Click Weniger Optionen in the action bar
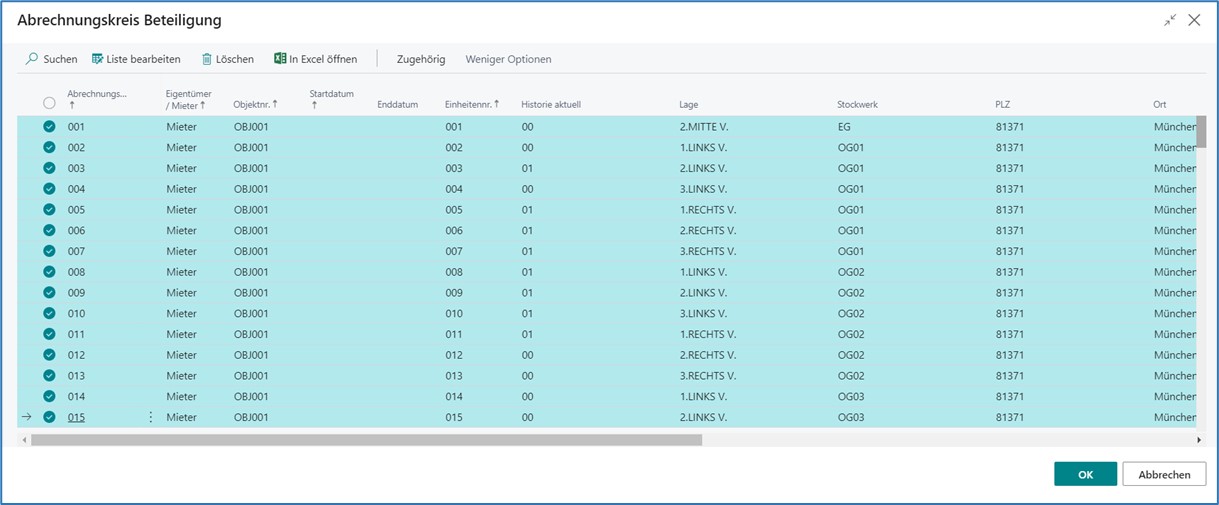This screenshot has height=505, width=1219. coord(508,59)
